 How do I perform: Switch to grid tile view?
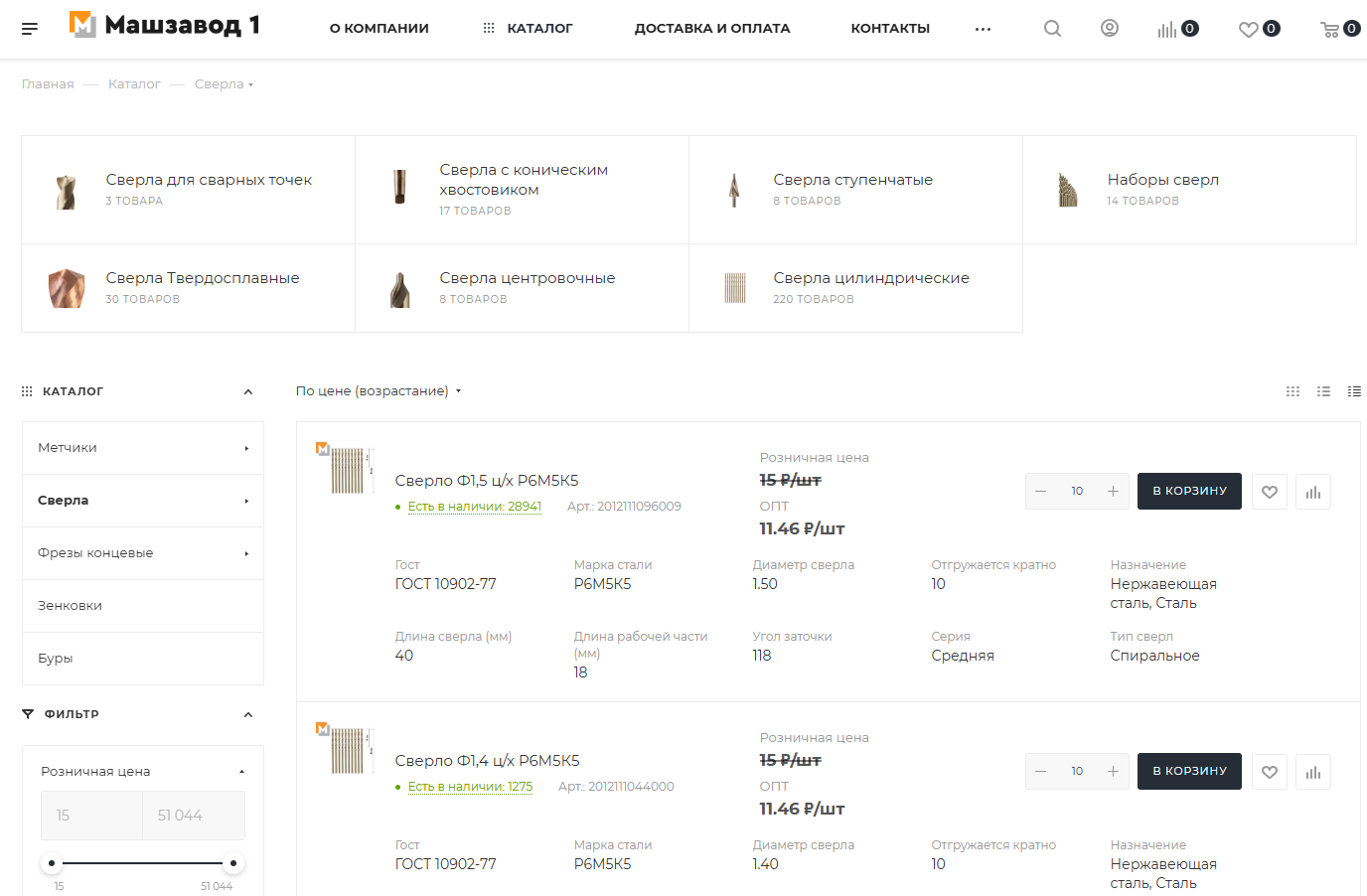pyautogui.click(x=1292, y=391)
